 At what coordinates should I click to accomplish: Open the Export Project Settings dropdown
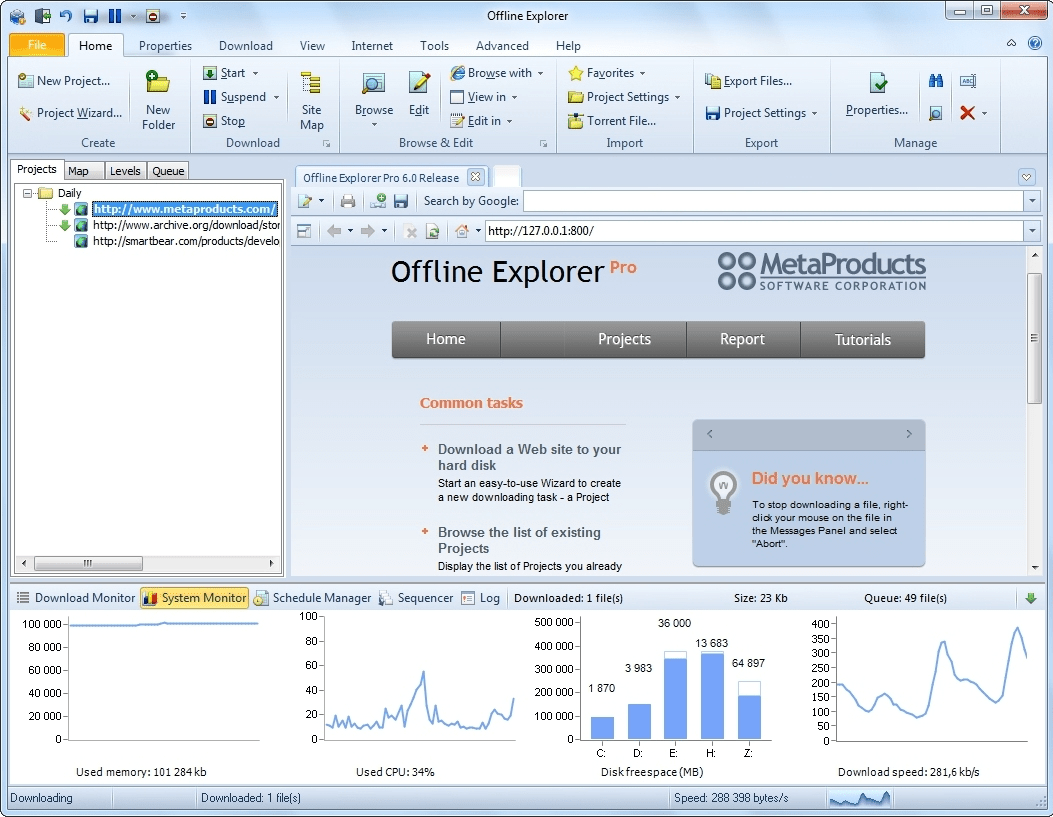814,113
